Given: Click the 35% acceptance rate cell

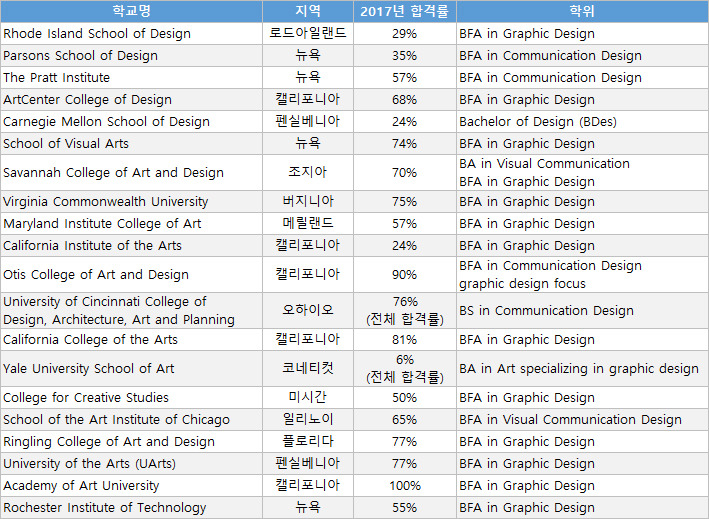Looking at the screenshot, I should 405,56.
